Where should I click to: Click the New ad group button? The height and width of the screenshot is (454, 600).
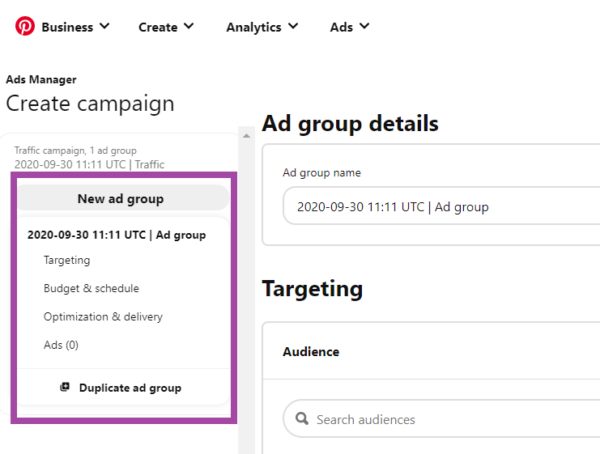pos(120,199)
